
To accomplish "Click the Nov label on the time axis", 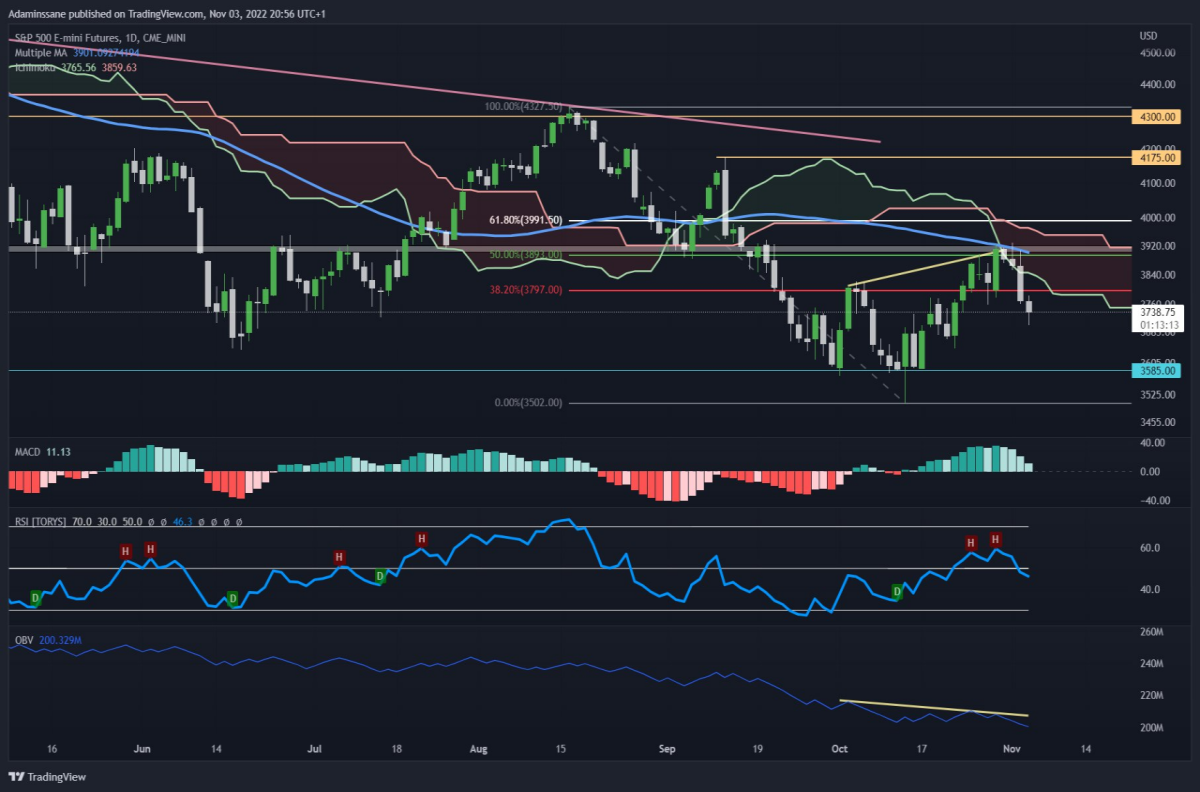I will coord(1012,748).
